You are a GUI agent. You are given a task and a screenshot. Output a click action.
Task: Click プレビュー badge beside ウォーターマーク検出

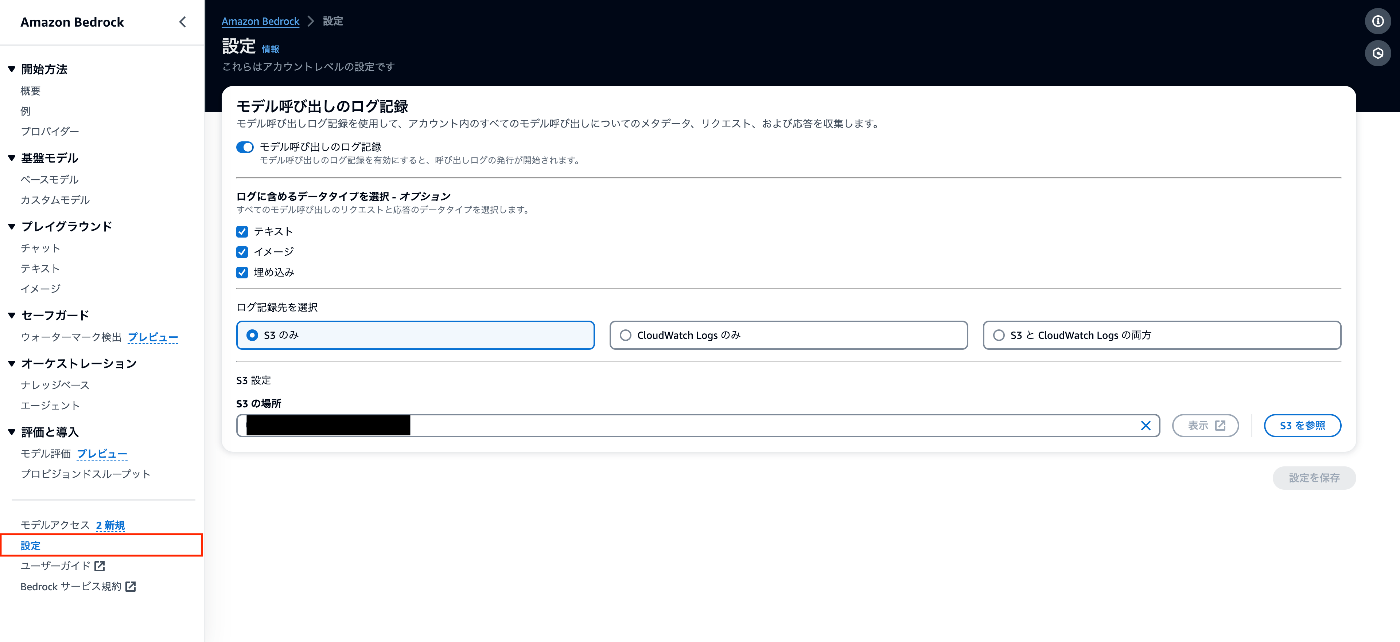tap(153, 337)
